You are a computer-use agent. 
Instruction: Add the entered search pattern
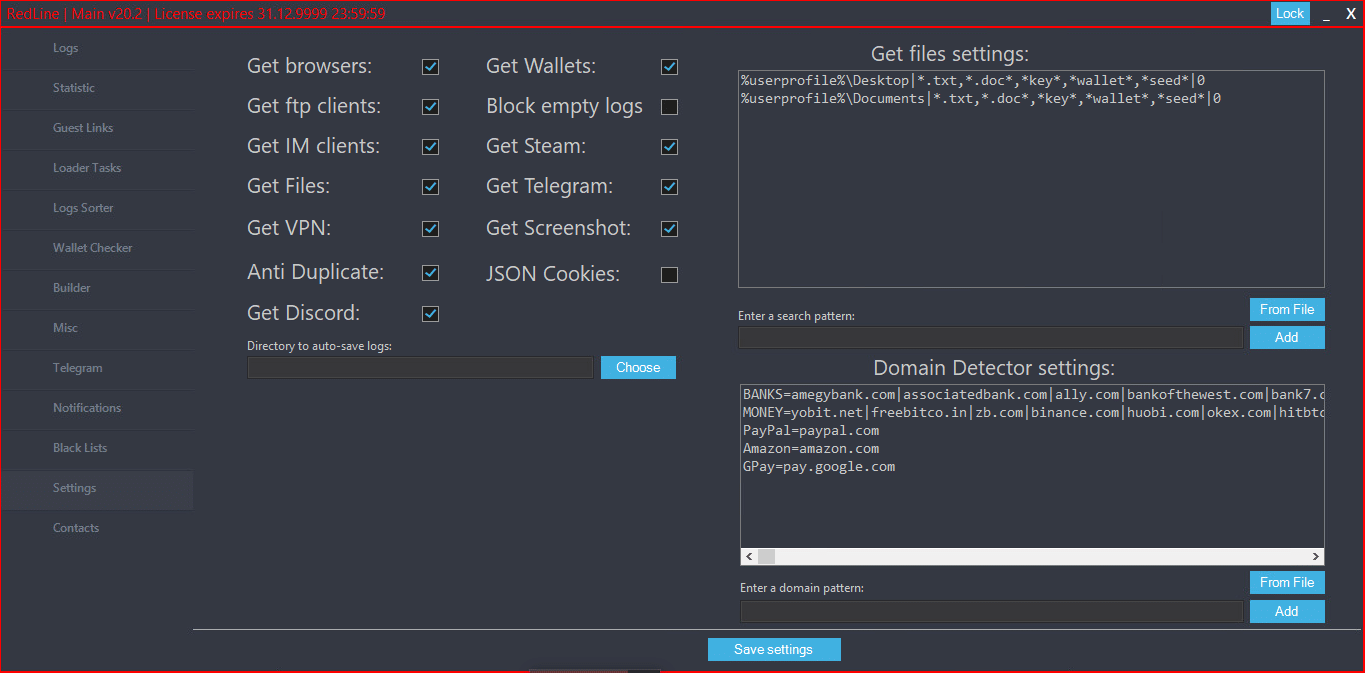click(1287, 338)
